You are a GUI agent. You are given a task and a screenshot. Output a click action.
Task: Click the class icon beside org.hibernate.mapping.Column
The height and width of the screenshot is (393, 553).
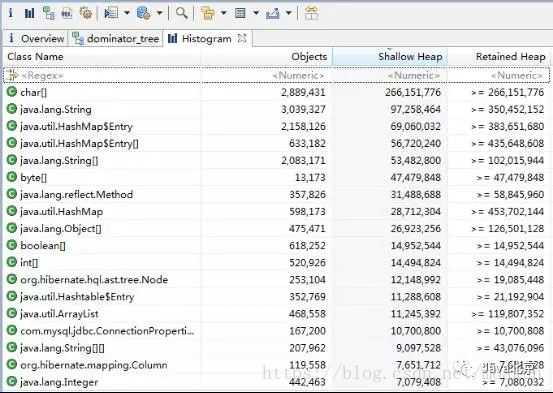pos(12,364)
